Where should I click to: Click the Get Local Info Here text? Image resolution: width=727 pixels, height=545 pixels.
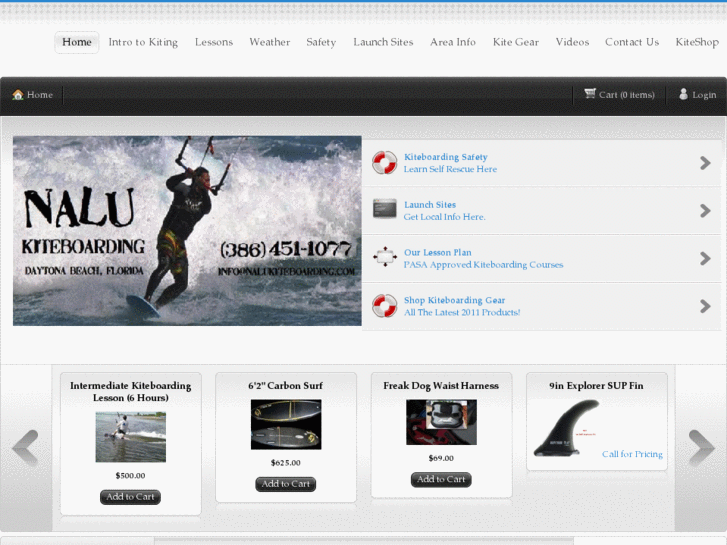point(444,217)
